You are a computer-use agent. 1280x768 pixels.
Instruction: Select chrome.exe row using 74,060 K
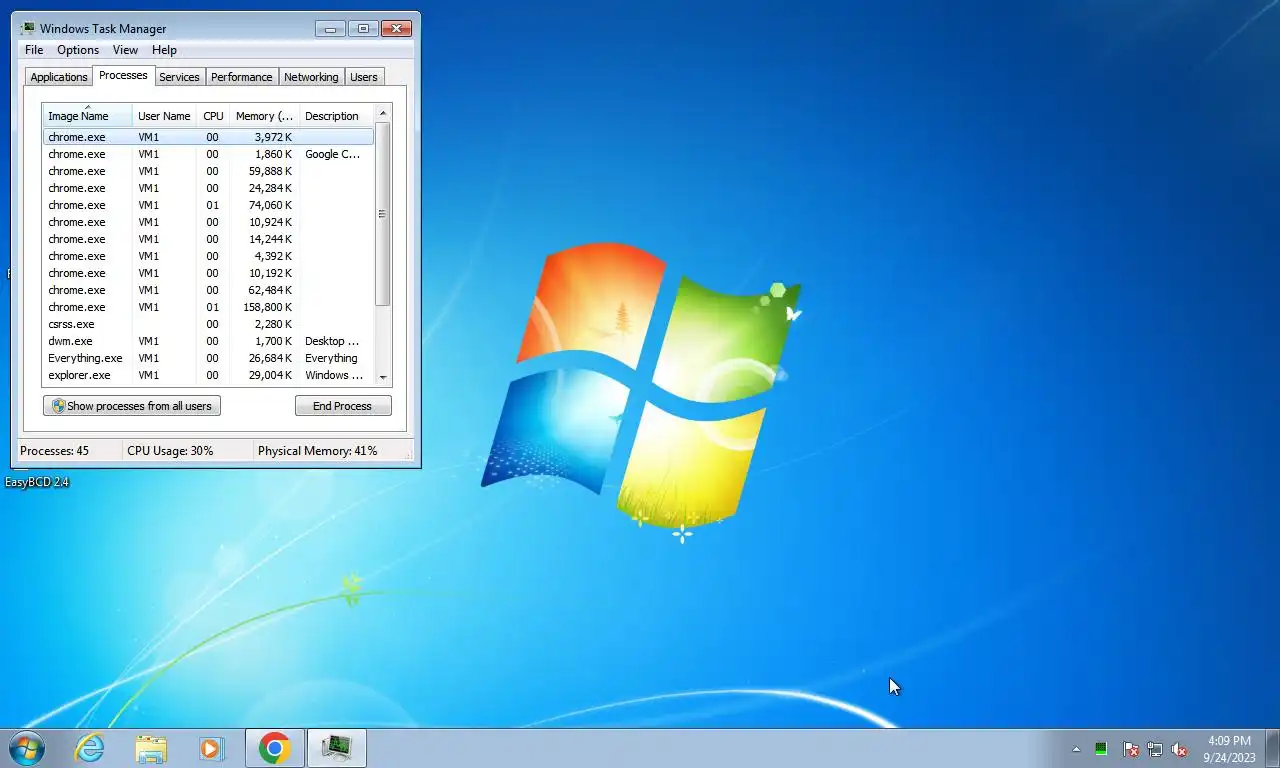pos(208,205)
